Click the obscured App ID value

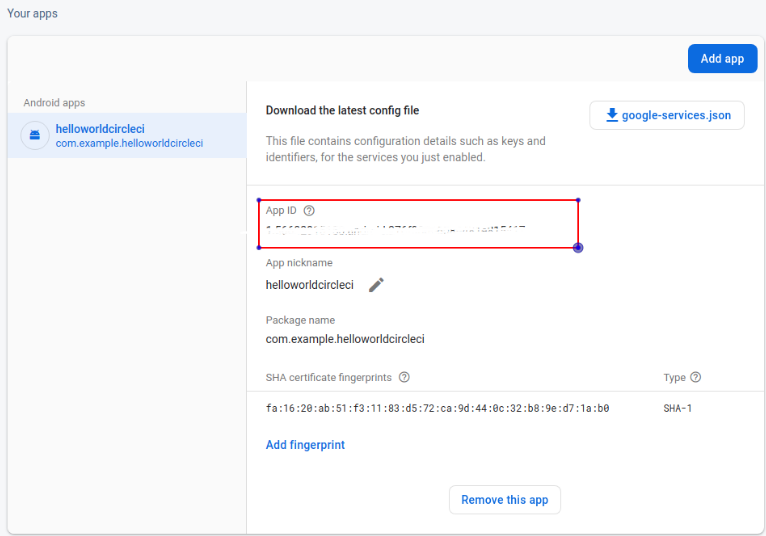(x=395, y=230)
